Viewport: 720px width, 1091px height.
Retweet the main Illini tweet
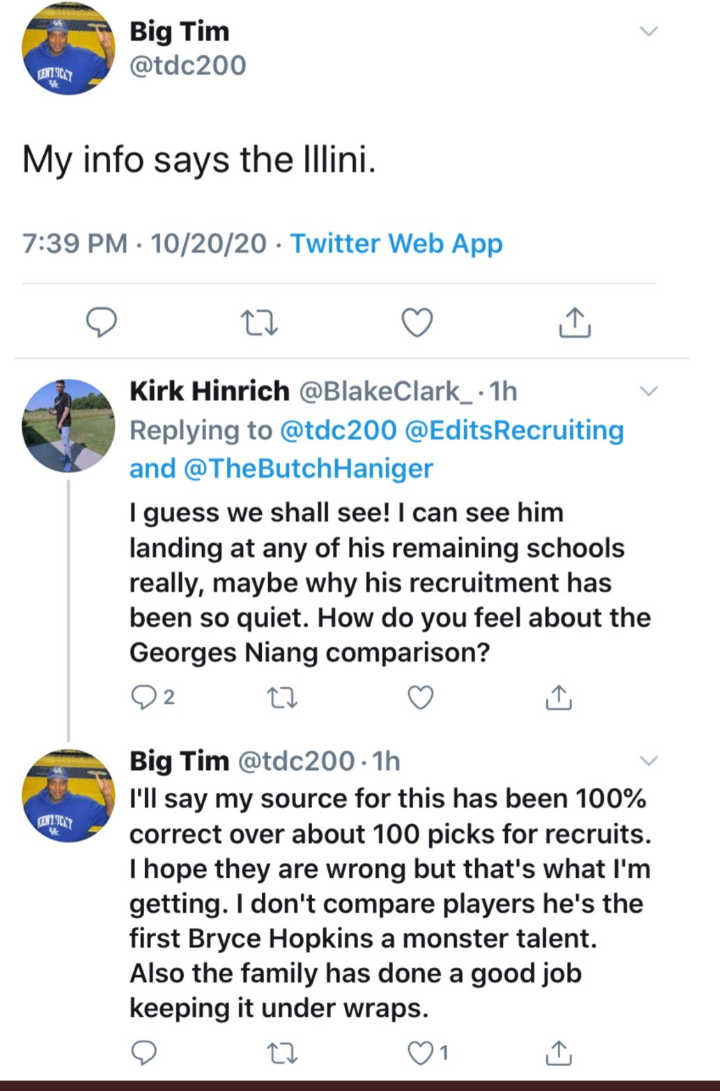[260, 322]
